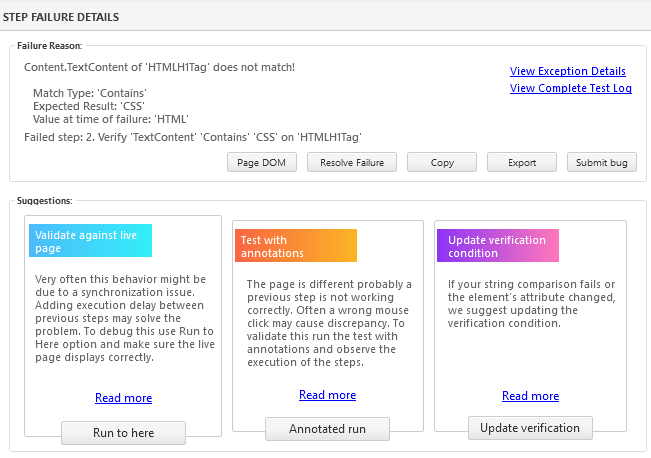The width and height of the screenshot is (651, 458).
Task: Click the Resolve Failure button
Action: click(x=352, y=162)
